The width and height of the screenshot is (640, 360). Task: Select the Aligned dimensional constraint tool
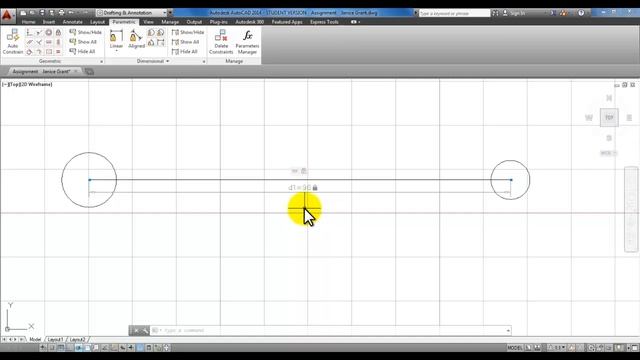136,39
